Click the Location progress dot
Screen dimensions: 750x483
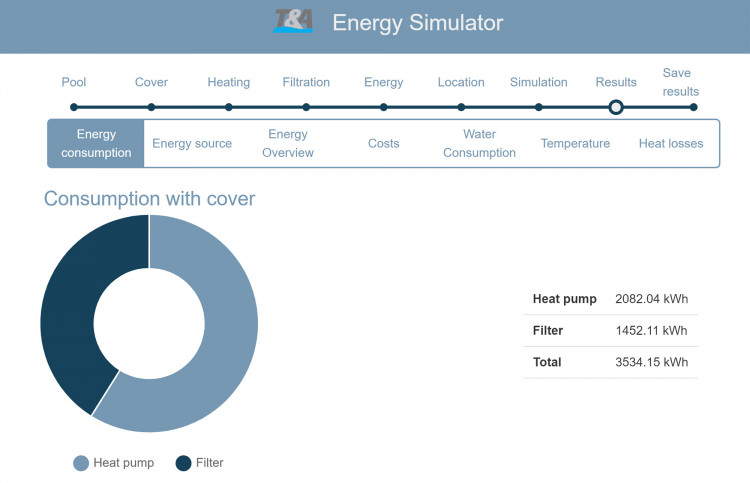pos(461,107)
